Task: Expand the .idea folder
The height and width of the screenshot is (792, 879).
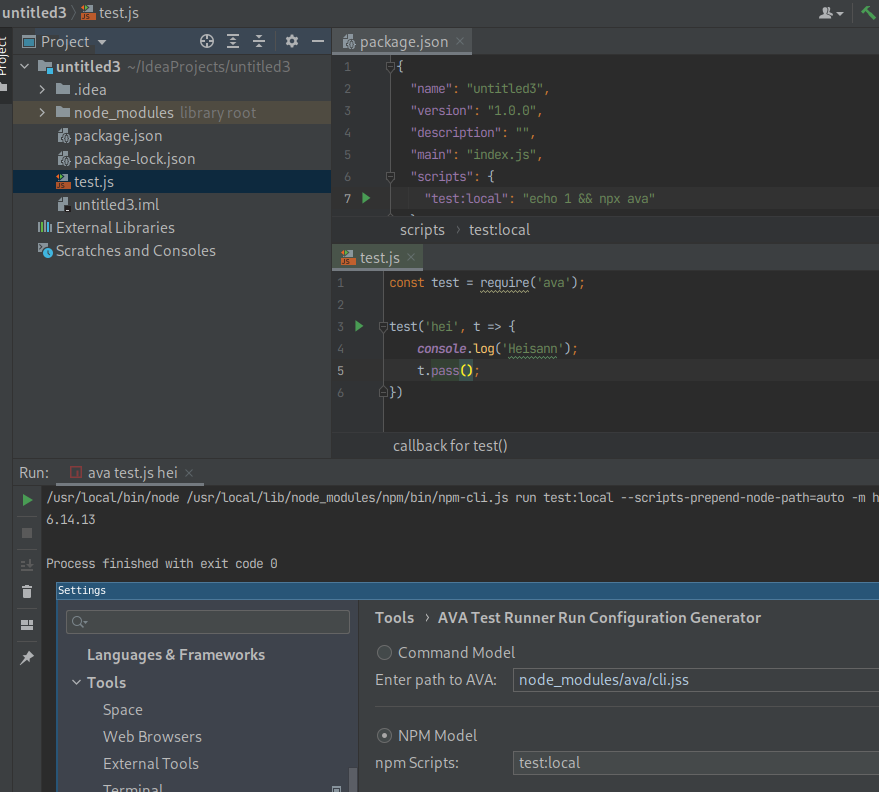Action: pyautogui.click(x=42, y=90)
